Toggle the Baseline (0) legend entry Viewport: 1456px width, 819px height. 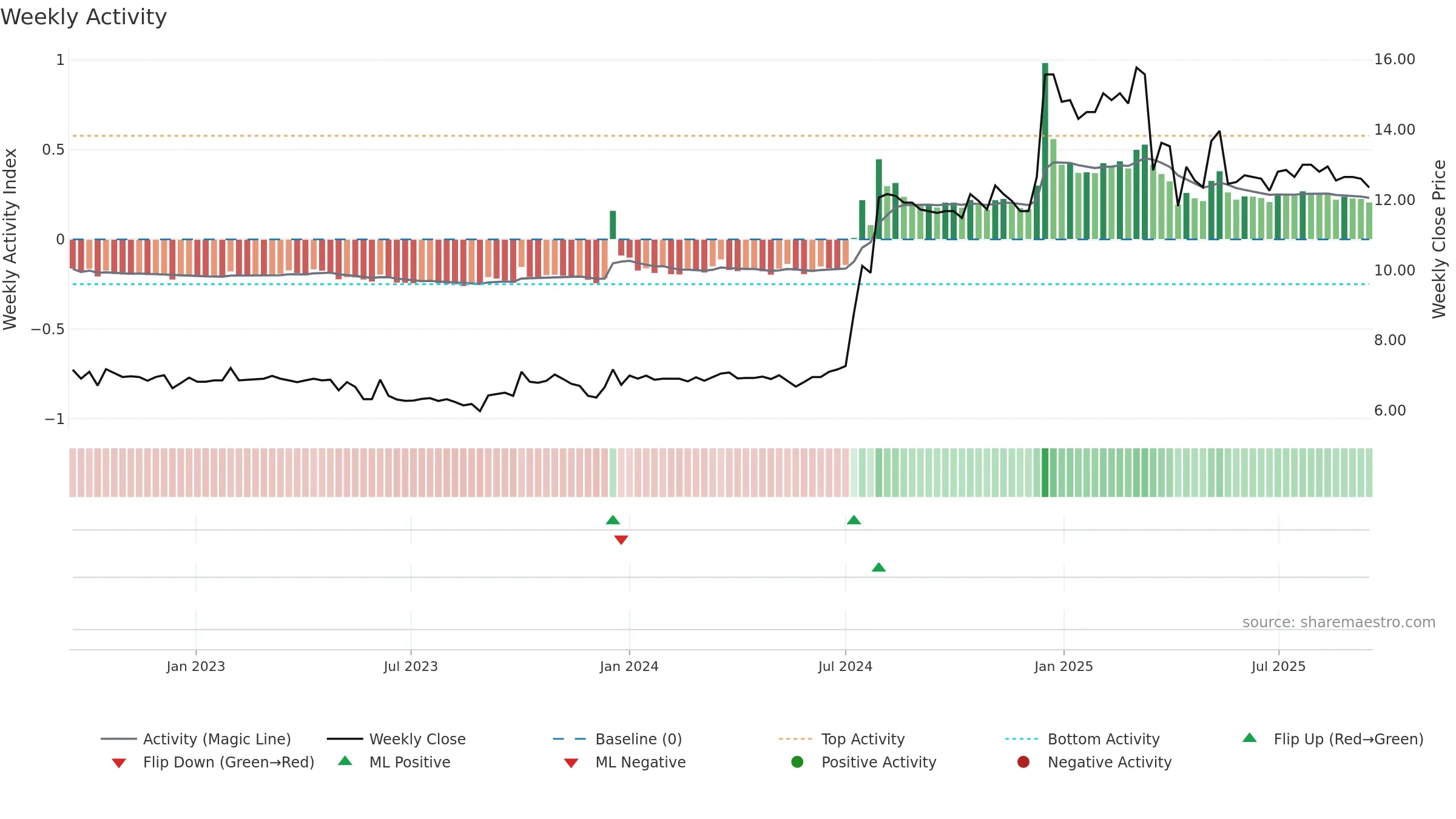(618, 739)
